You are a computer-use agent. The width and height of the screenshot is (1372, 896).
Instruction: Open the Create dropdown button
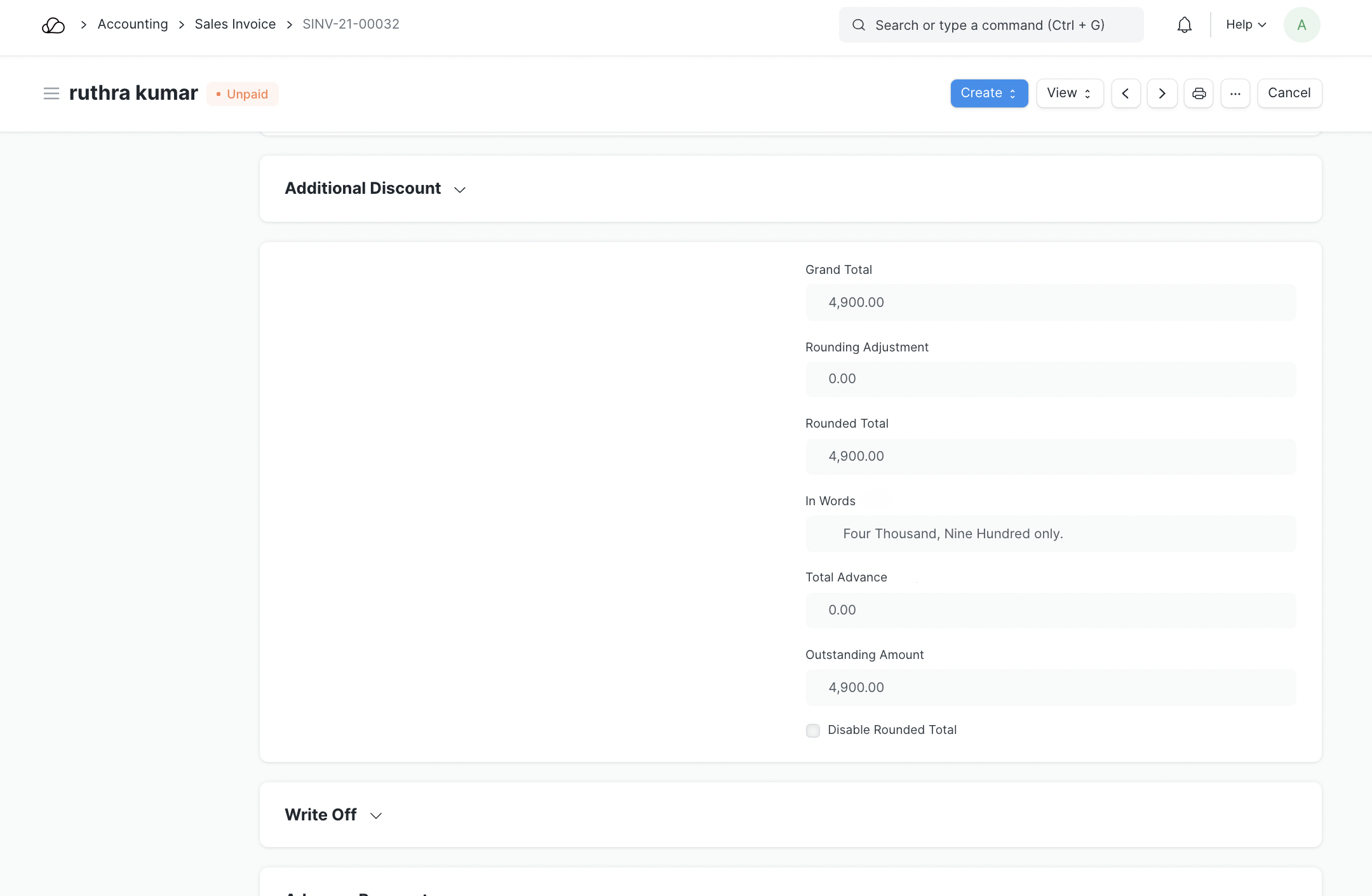point(988,93)
